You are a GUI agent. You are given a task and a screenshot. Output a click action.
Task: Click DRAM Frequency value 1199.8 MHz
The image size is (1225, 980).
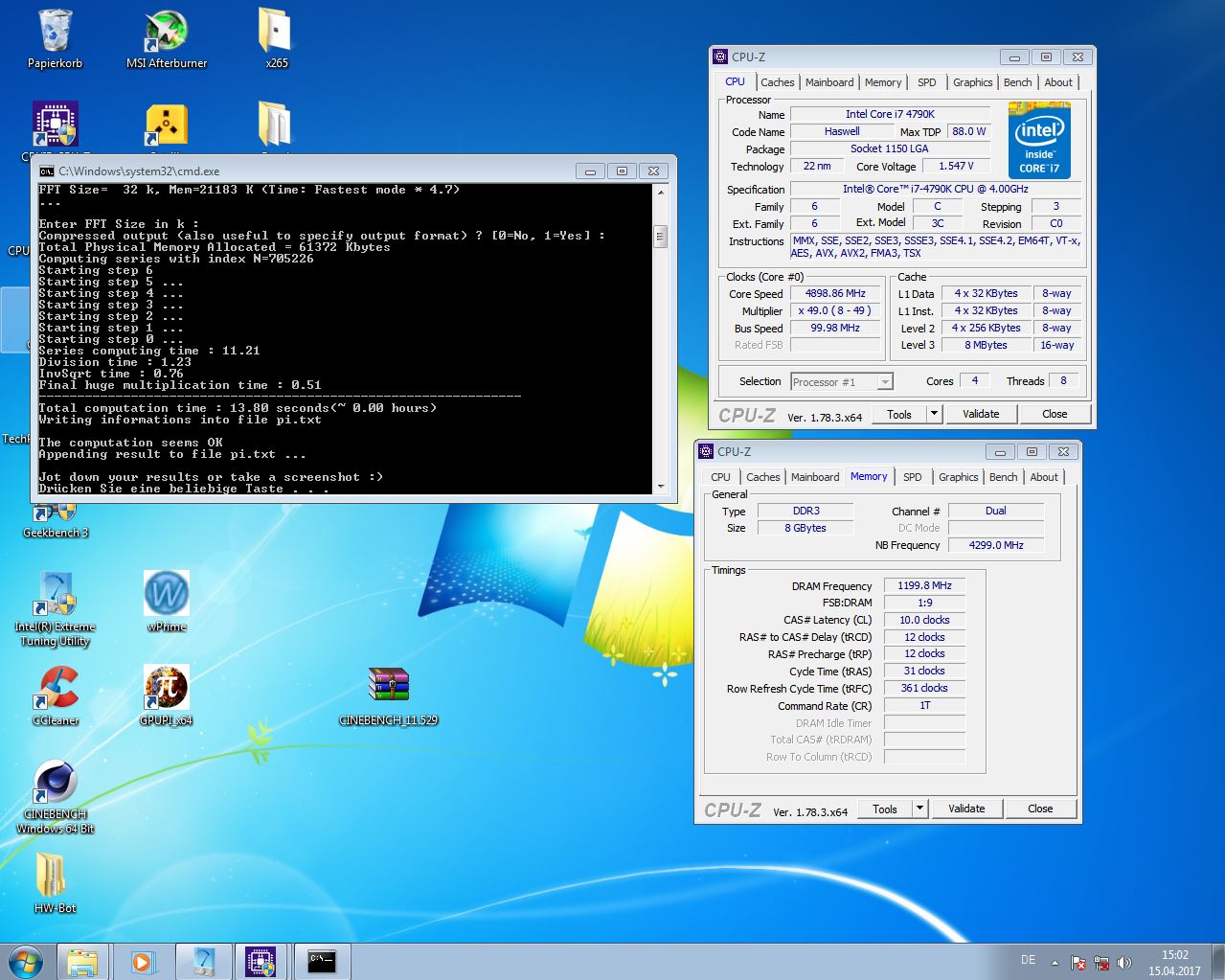[924, 585]
